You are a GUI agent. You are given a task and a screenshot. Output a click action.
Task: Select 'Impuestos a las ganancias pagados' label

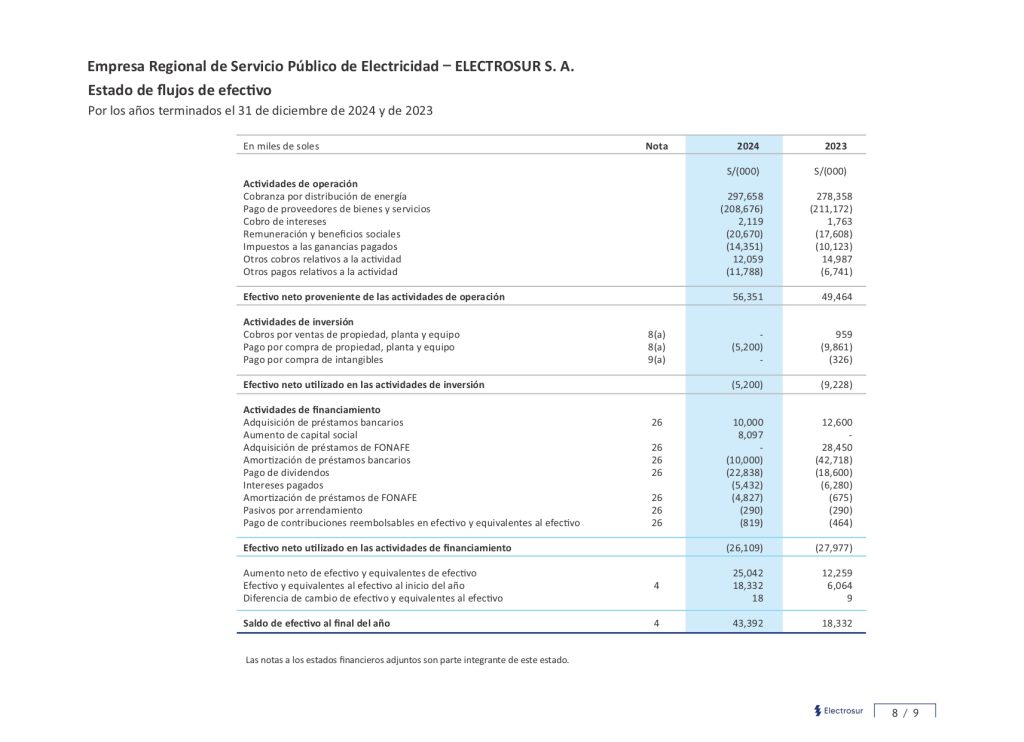(x=320, y=247)
